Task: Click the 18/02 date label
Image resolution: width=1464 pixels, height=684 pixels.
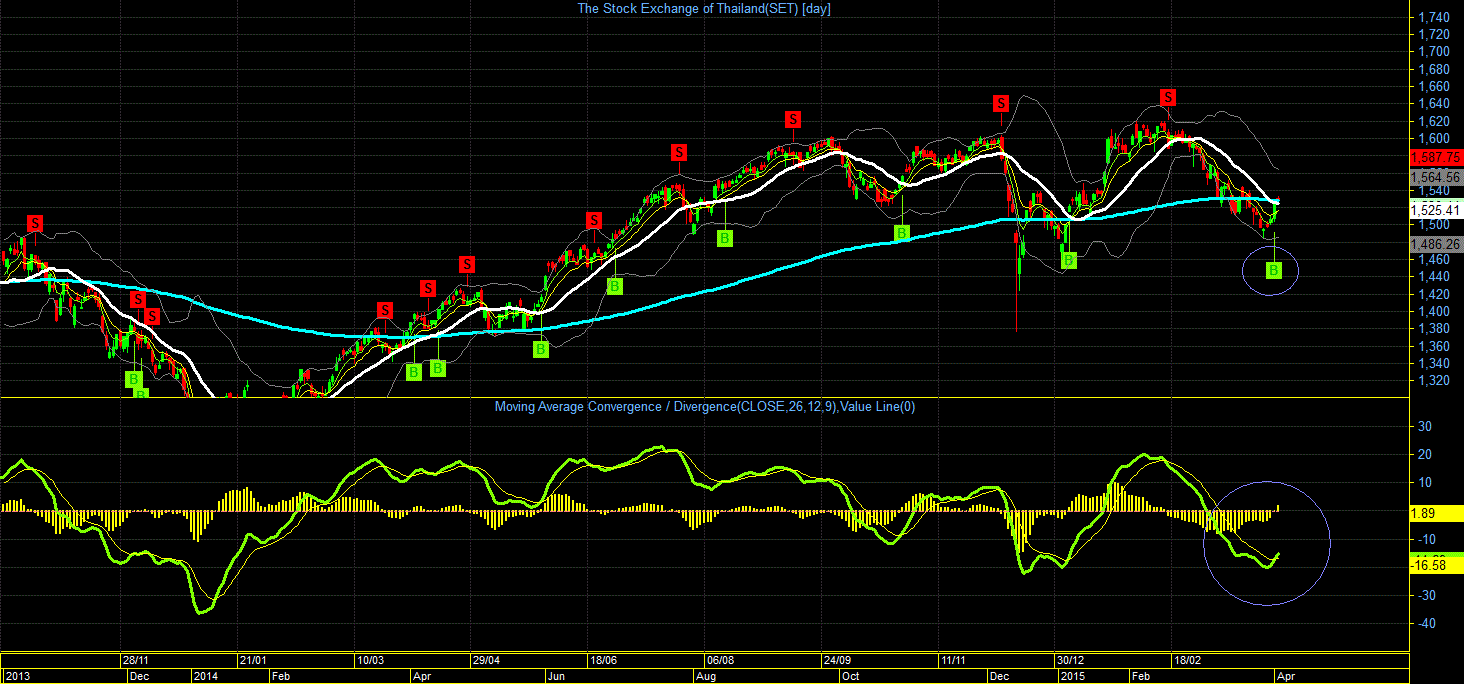Action: tap(1189, 660)
